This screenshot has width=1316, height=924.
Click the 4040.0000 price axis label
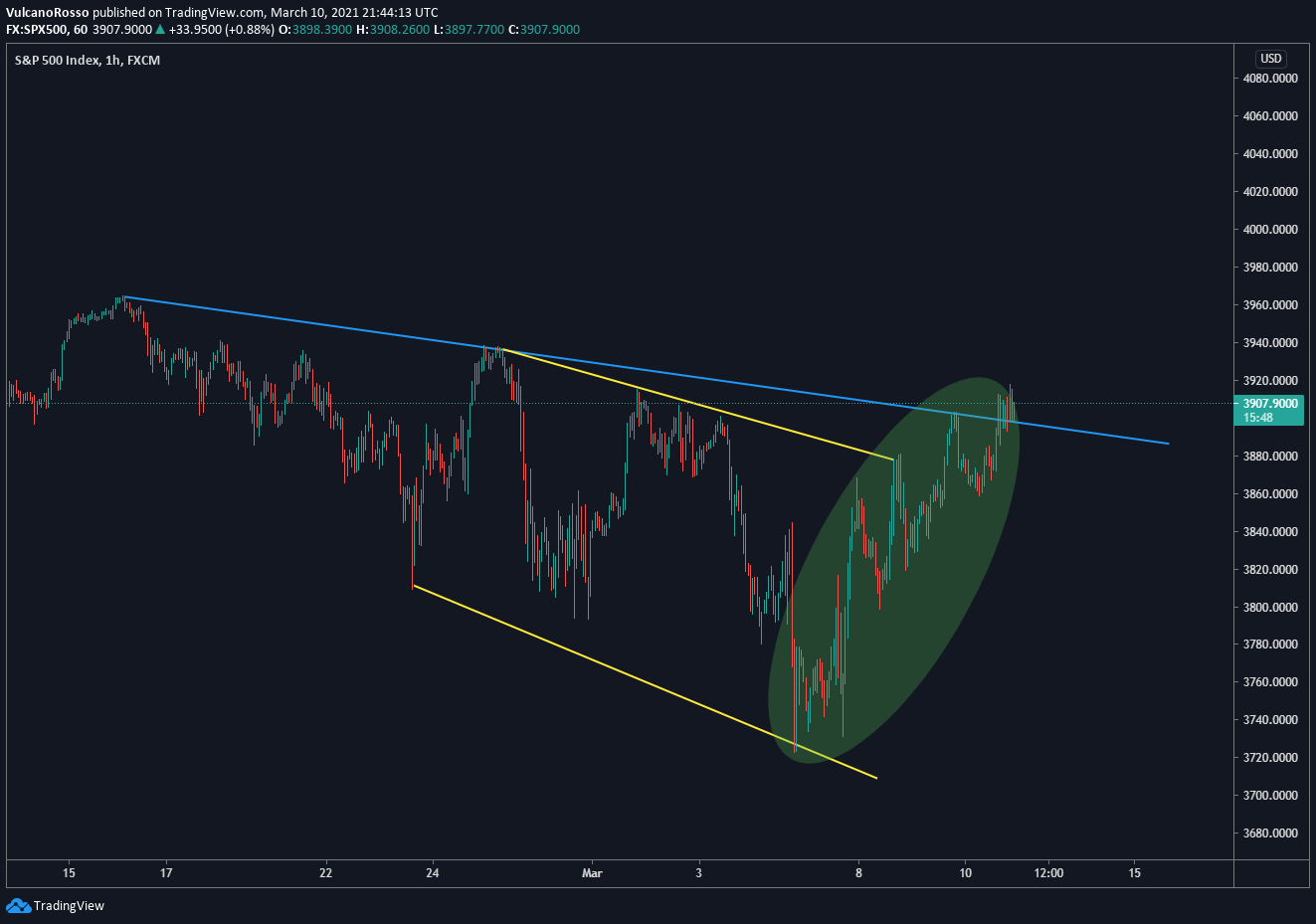(1270, 154)
